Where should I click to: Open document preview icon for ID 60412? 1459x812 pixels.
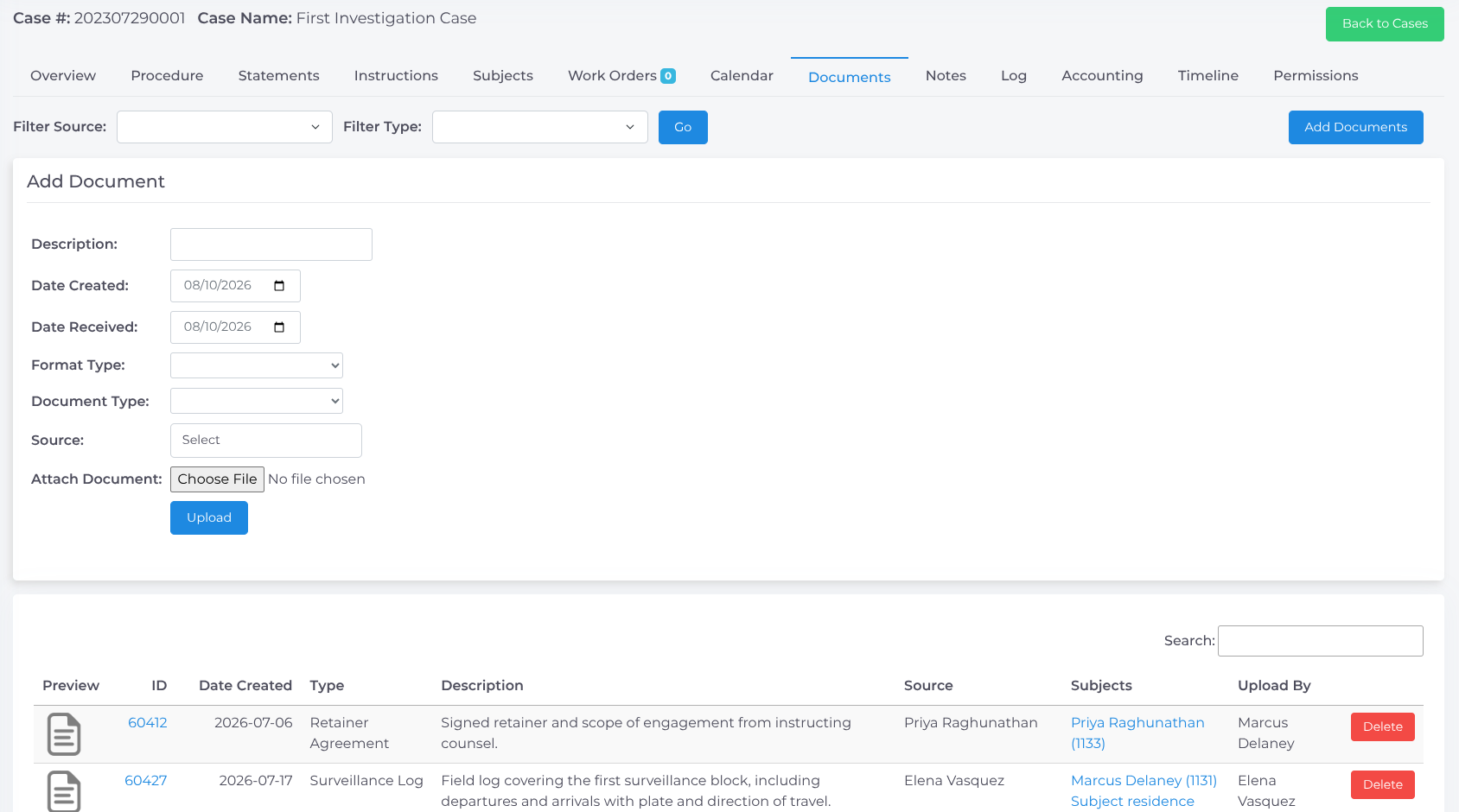64,734
